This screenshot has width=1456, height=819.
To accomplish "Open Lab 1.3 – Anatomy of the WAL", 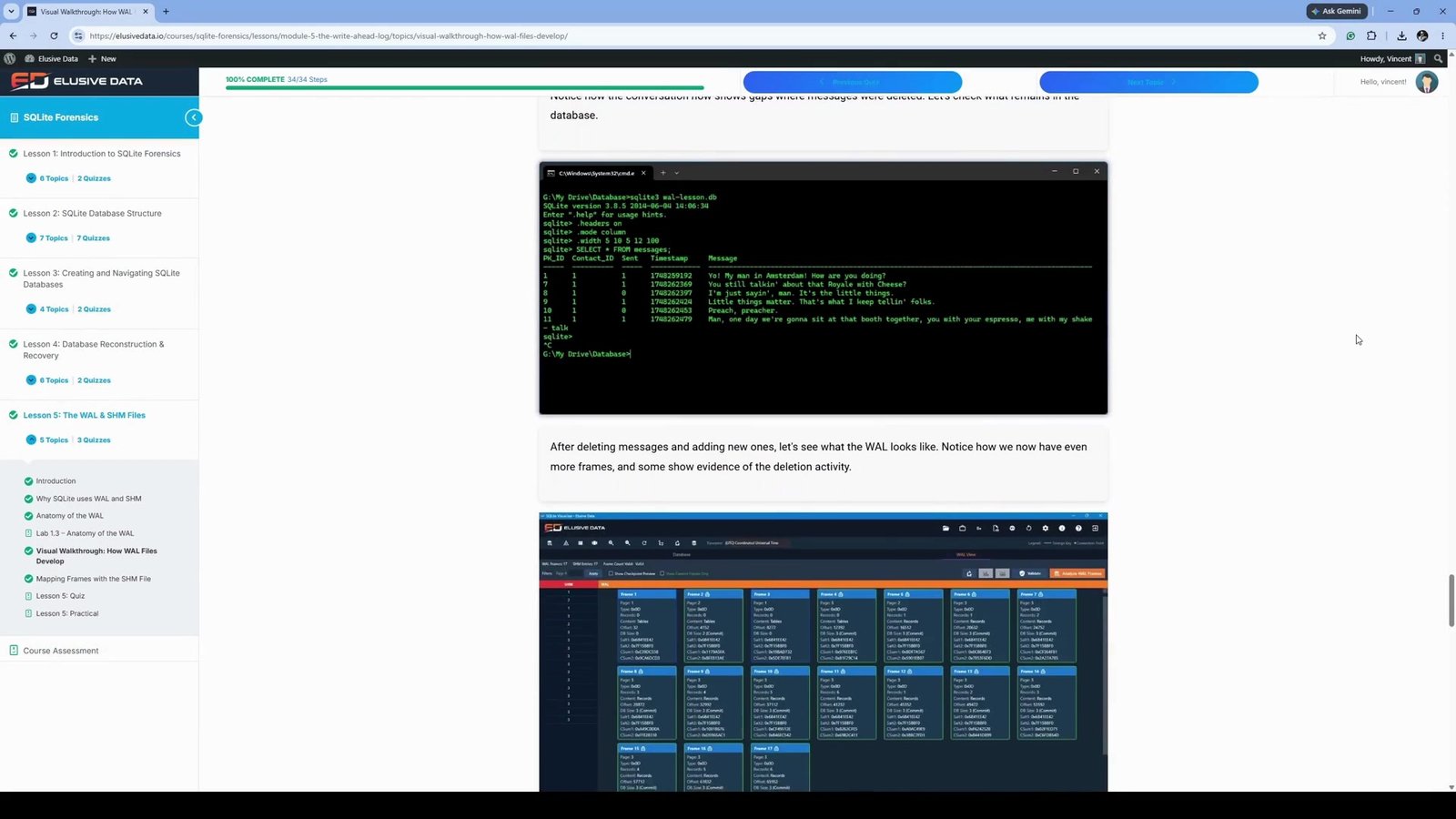I will [x=85, y=533].
